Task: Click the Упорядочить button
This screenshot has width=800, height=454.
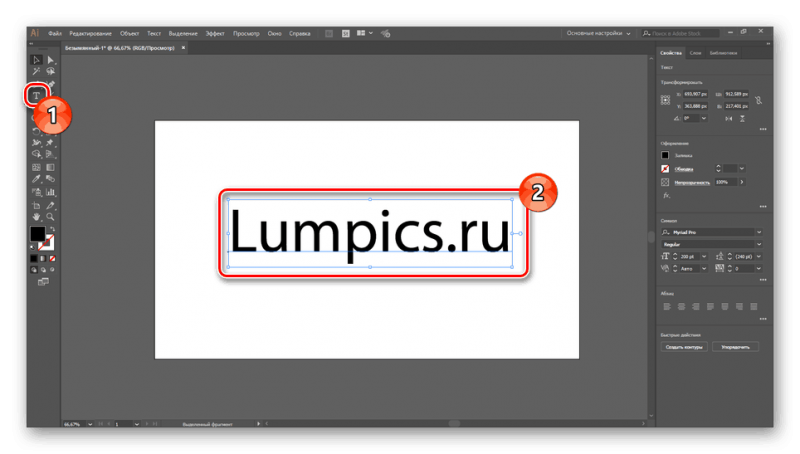Action: [735, 347]
